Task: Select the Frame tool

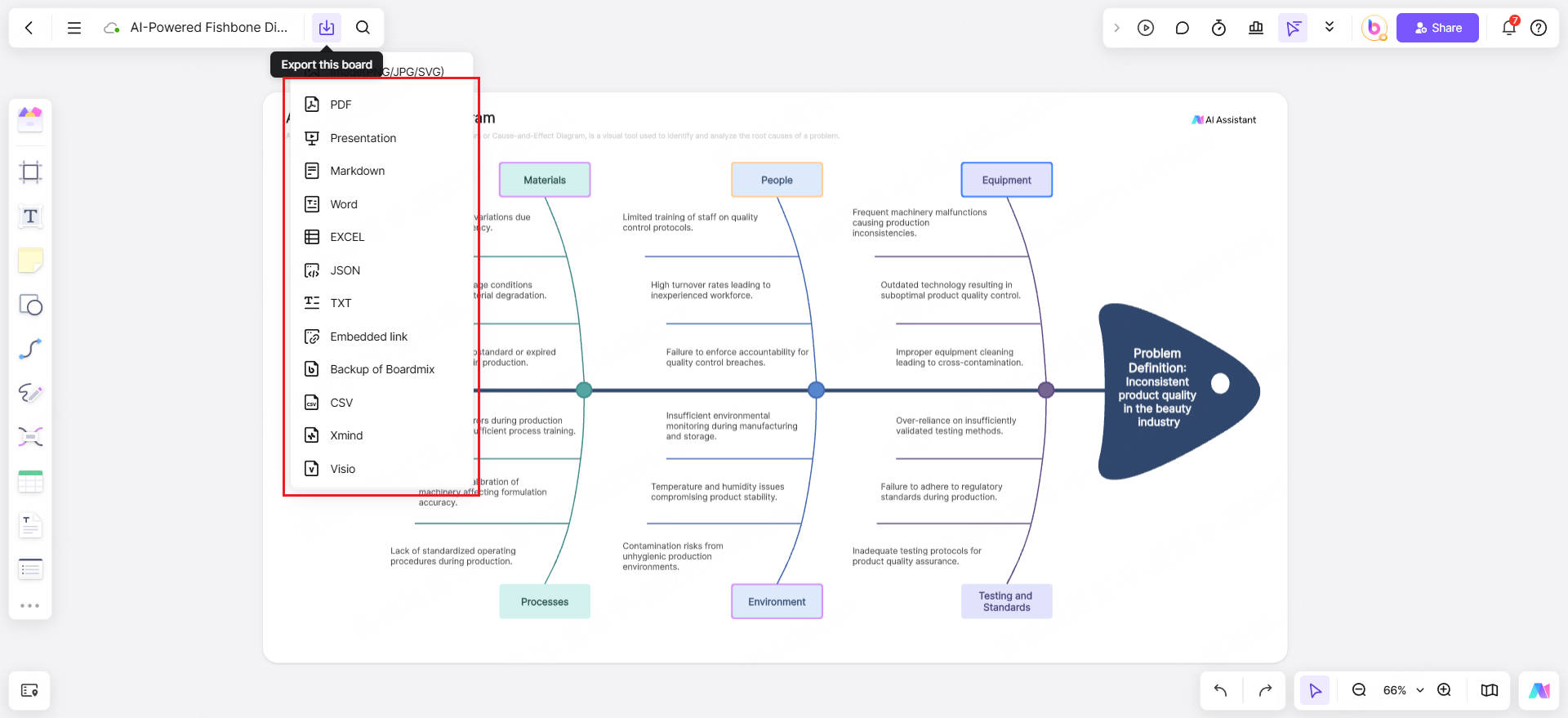Action: click(x=30, y=172)
